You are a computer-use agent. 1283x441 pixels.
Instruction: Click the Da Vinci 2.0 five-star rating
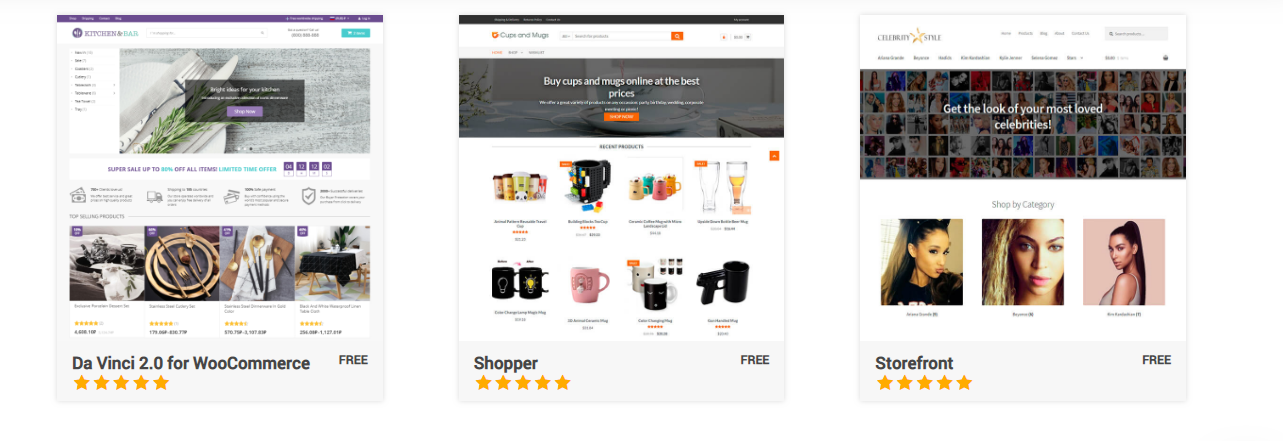(120, 383)
